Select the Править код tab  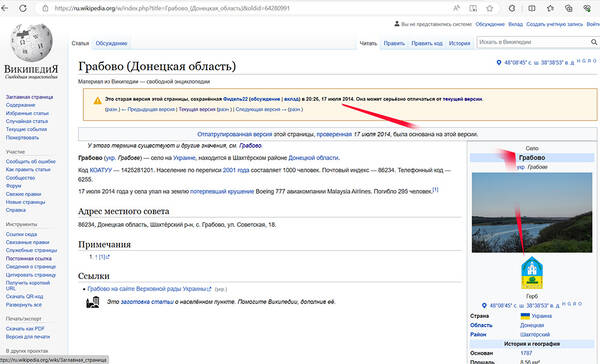[427, 43]
